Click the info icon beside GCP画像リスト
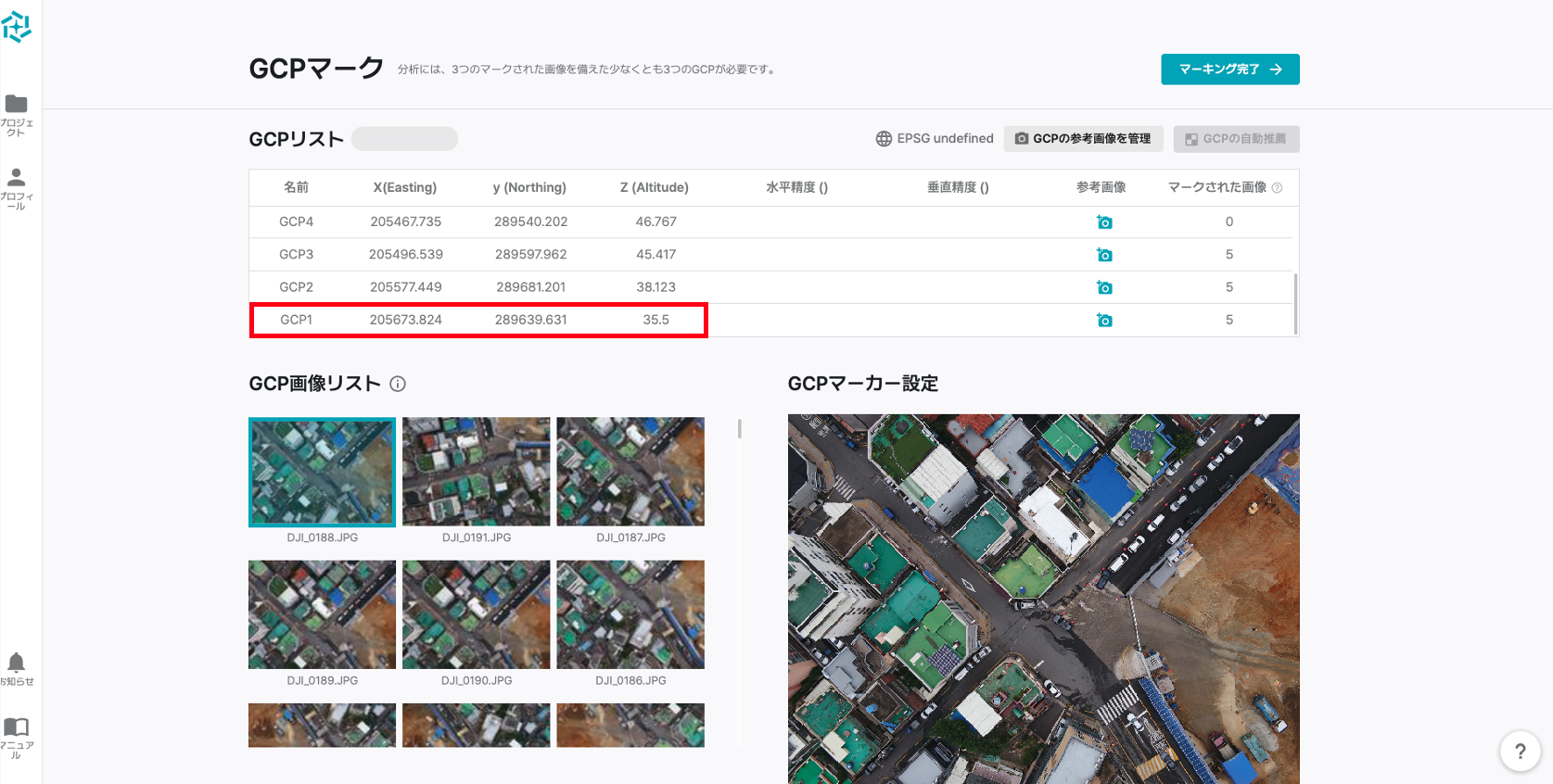Screen dimensions: 1553x784 click(398, 384)
